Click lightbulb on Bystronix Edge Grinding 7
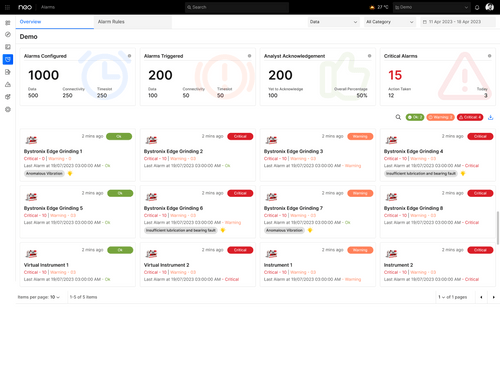Screen dimensions: 500x375 [310, 230]
